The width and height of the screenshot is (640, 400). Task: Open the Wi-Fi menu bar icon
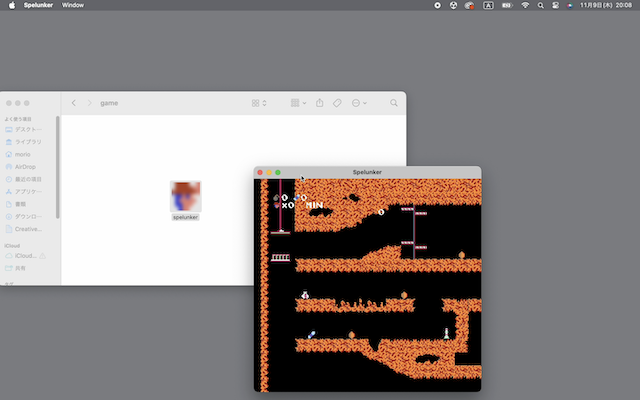pos(525,5)
